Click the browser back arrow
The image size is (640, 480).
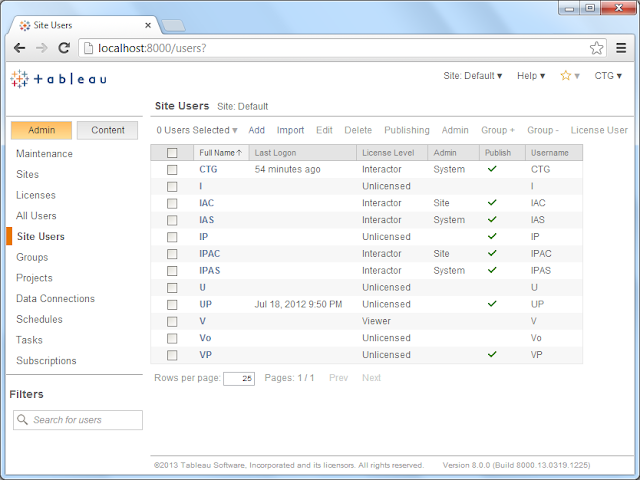tap(19, 48)
